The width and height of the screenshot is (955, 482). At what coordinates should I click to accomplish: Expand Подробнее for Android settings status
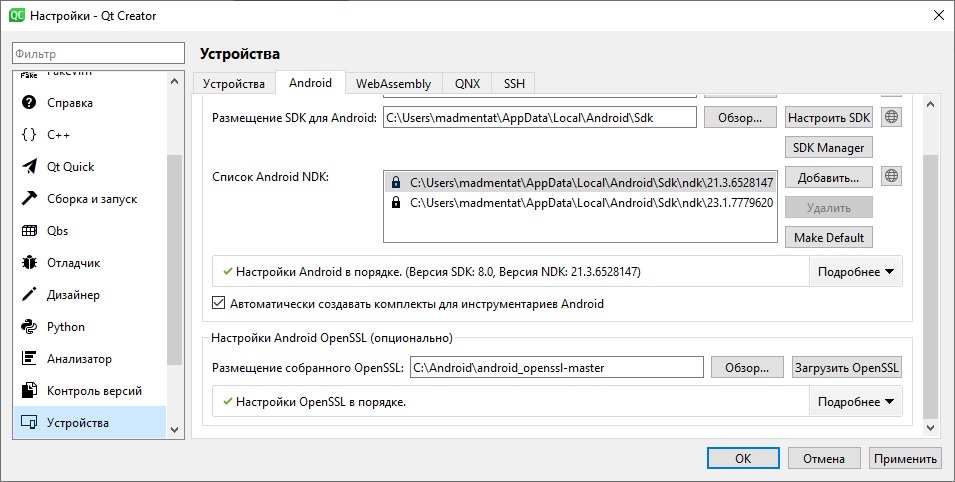click(x=856, y=272)
